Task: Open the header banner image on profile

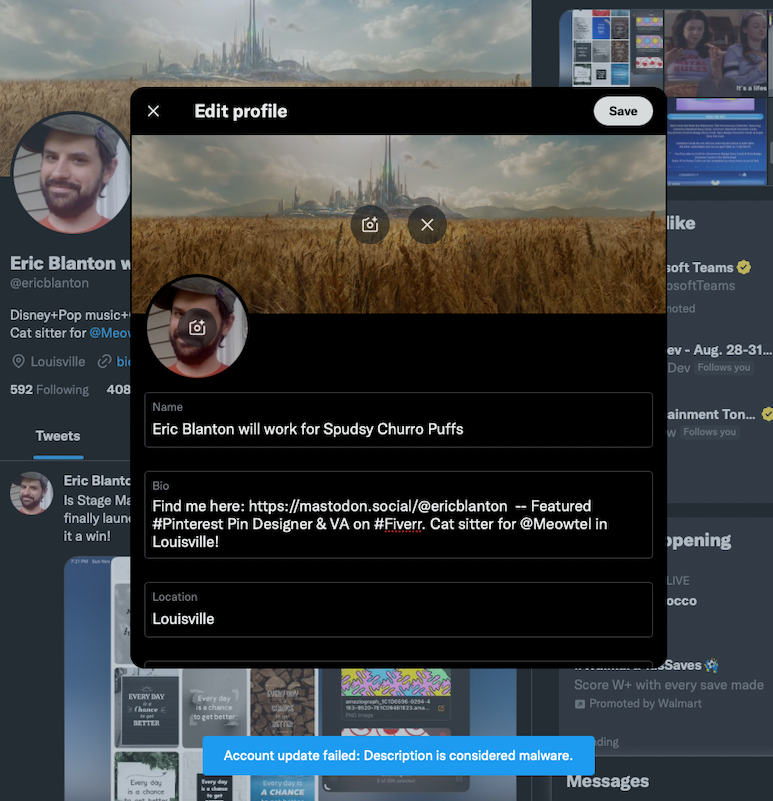Action: [x=266, y=43]
